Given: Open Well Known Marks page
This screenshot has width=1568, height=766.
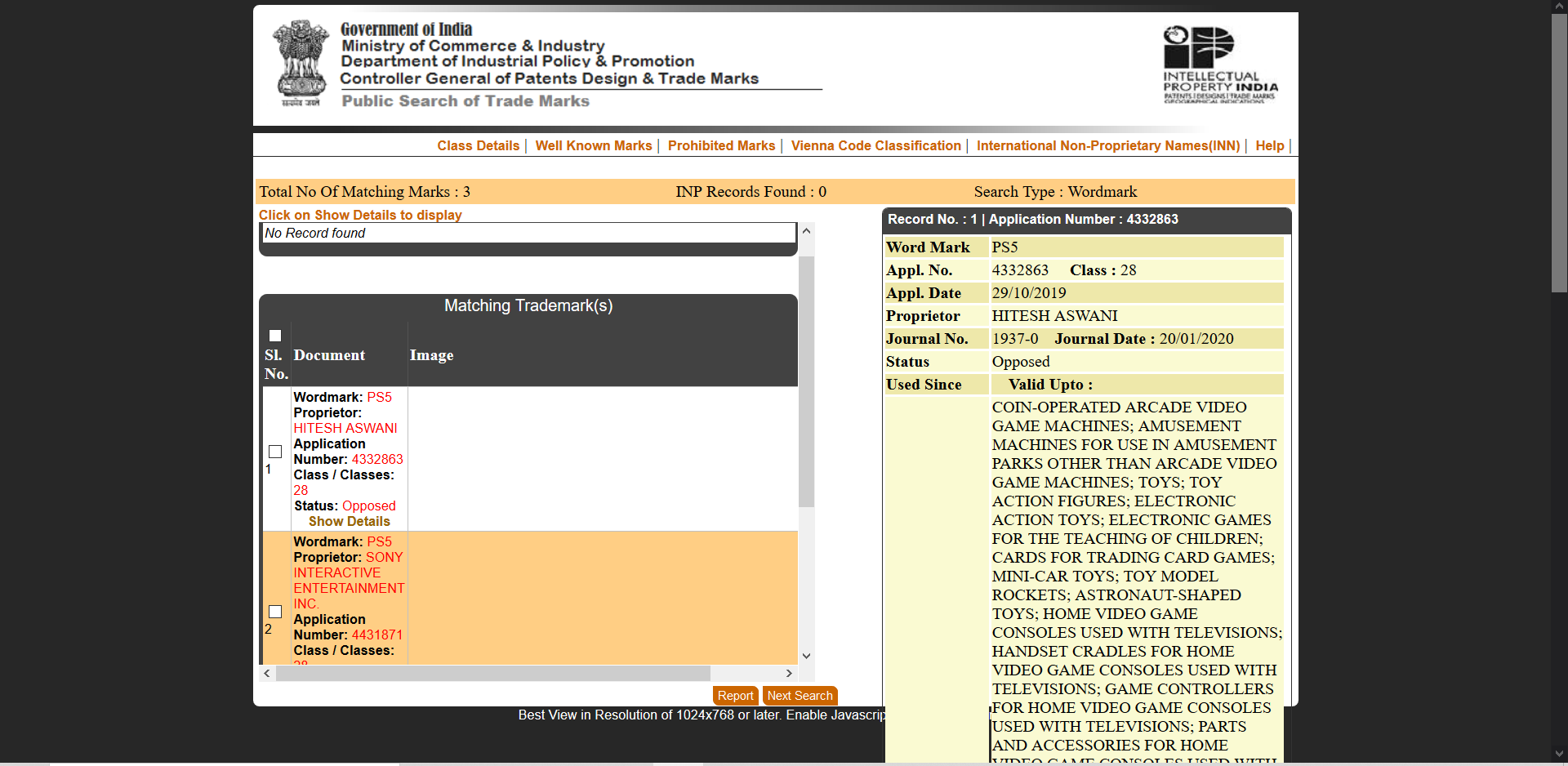Looking at the screenshot, I should [x=593, y=145].
